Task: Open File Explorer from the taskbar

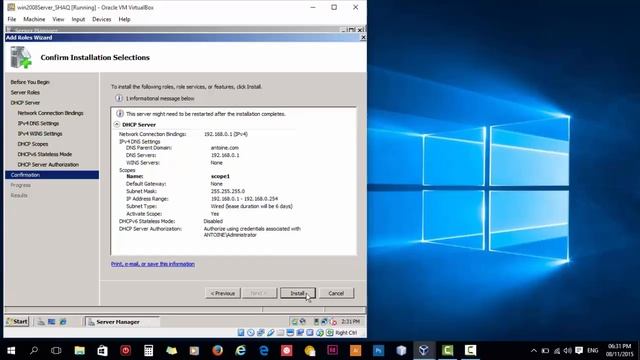Action: click(x=80, y=350)
